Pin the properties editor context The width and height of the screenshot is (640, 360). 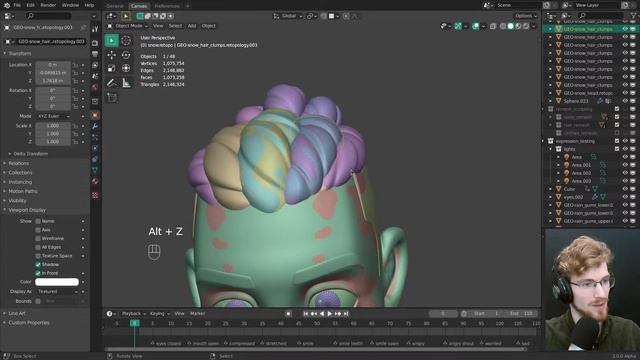[83, 28]
